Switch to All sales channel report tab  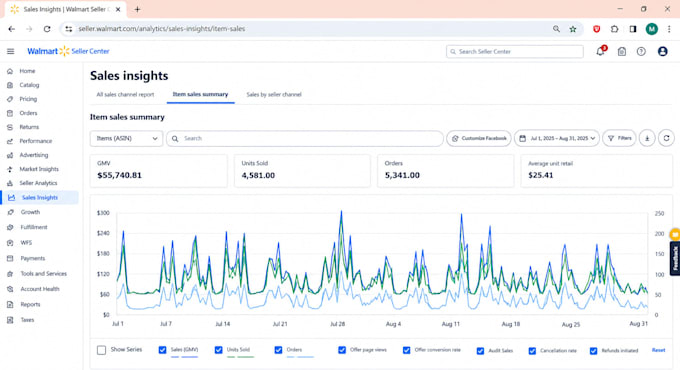[x=125, y=95]
